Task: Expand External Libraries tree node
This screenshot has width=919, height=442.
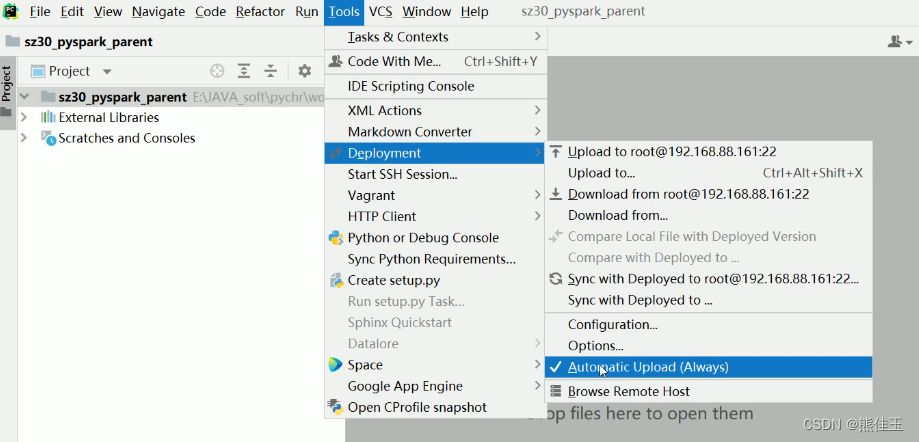Action: [x=24, y=117]
